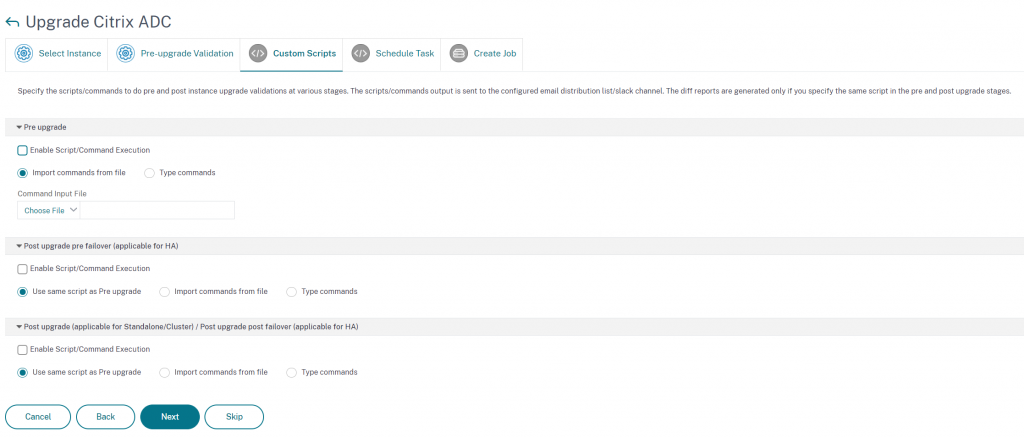This screenshot has height=438, width=1024.
Task: Go back using the arrow beside Upgrade Citrix ADC
Action: (x=12, y=22)
